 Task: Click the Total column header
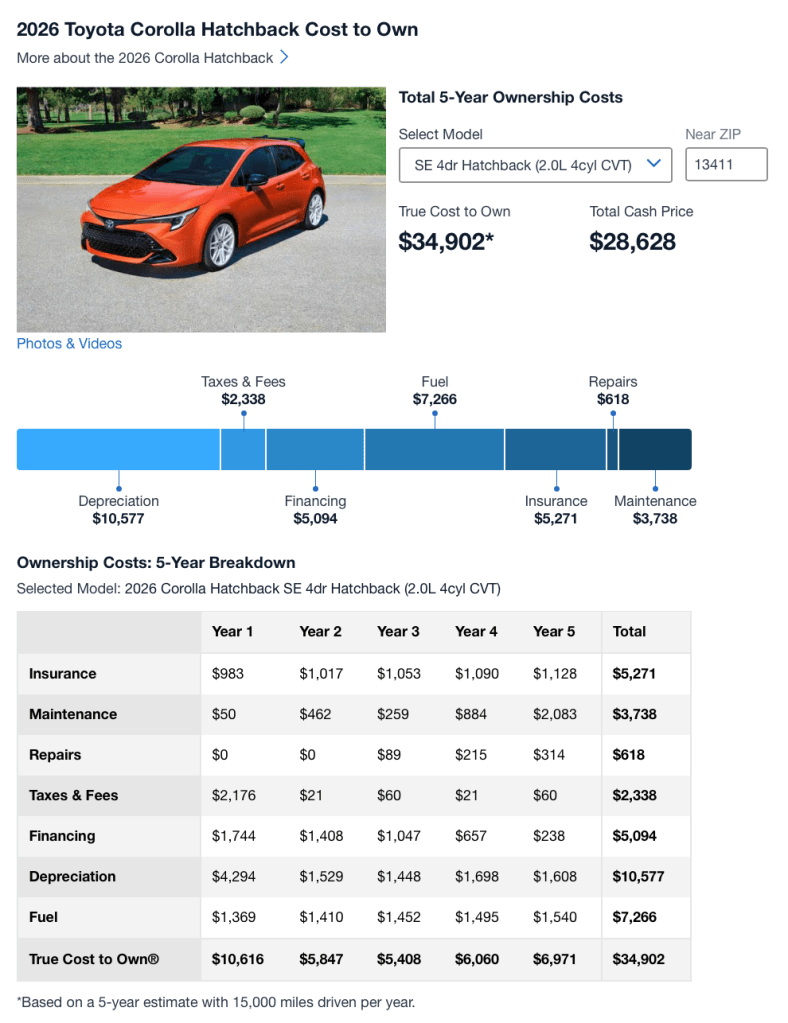(x=629, y=632)
